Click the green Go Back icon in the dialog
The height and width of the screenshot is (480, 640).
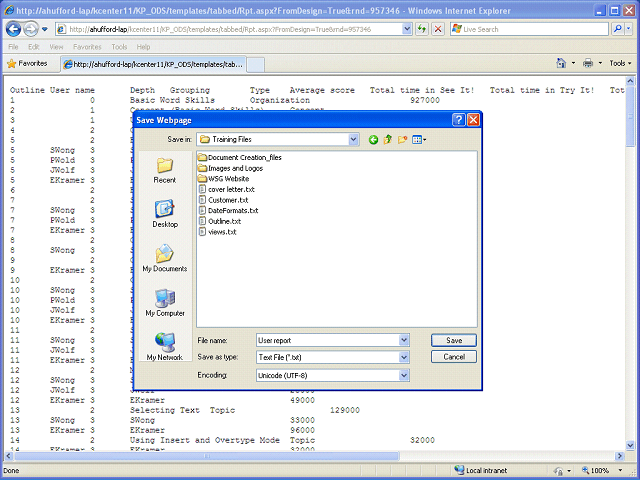click(x=373, y=140)
